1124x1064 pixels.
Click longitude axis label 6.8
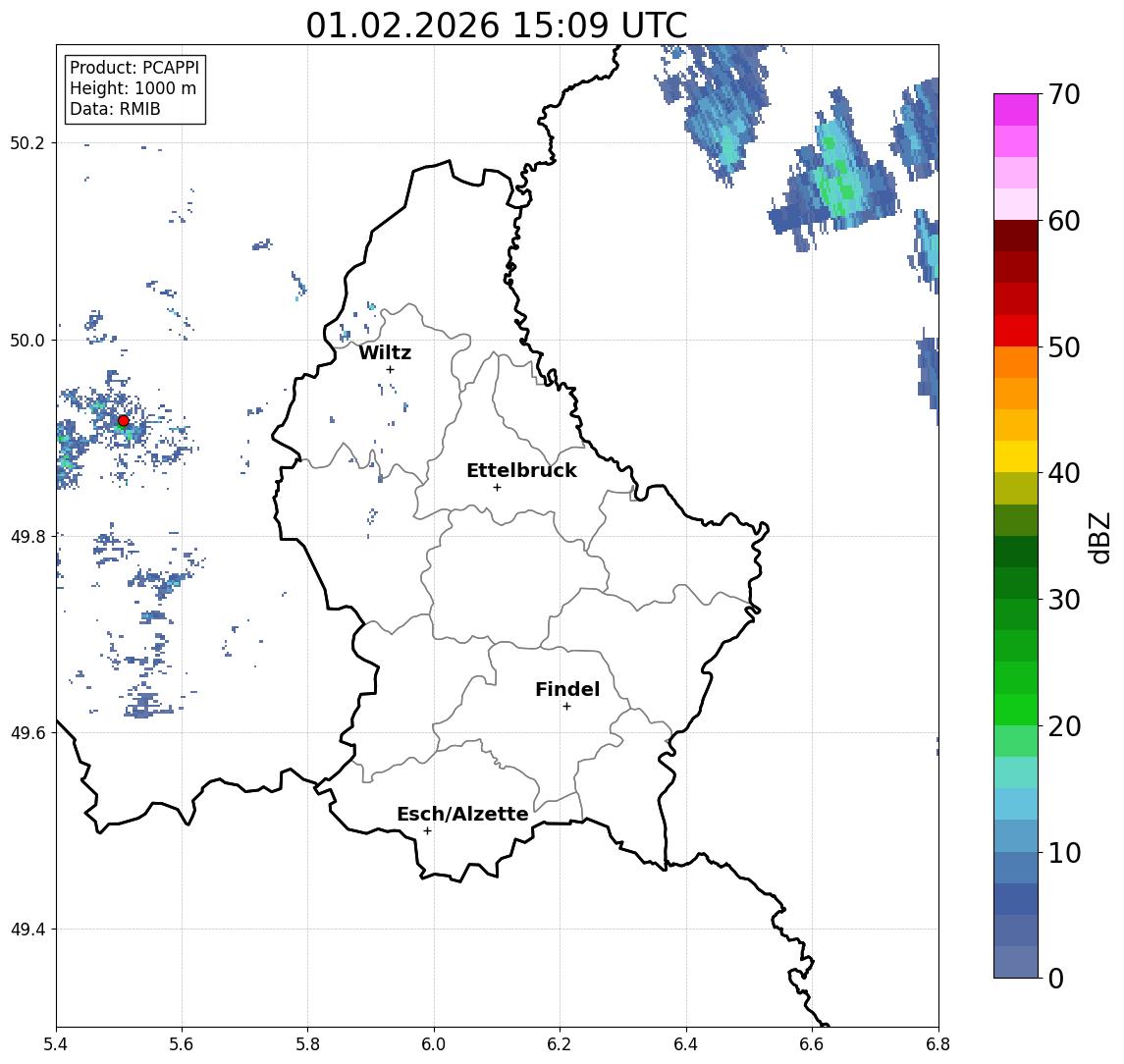click(937, 1044)
